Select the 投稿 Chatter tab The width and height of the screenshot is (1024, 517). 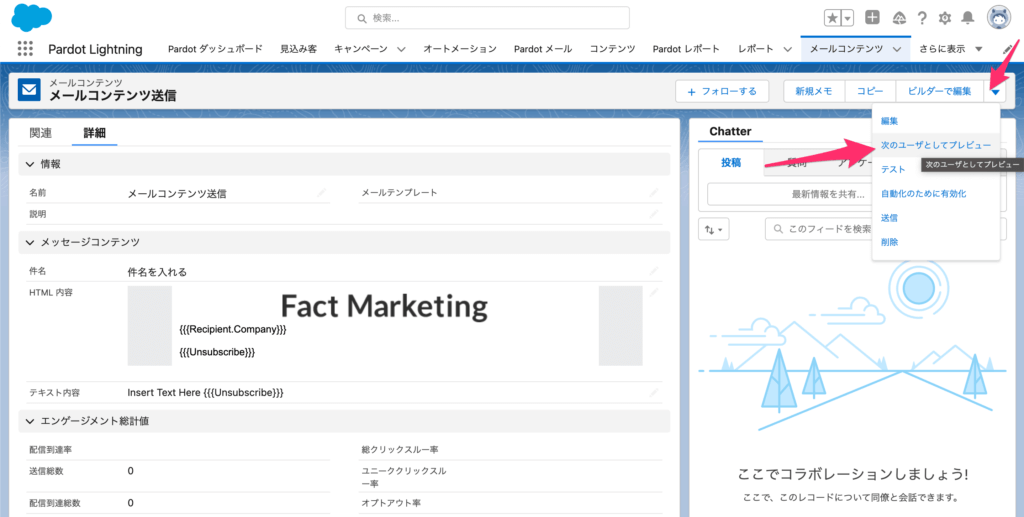(731, 163)
